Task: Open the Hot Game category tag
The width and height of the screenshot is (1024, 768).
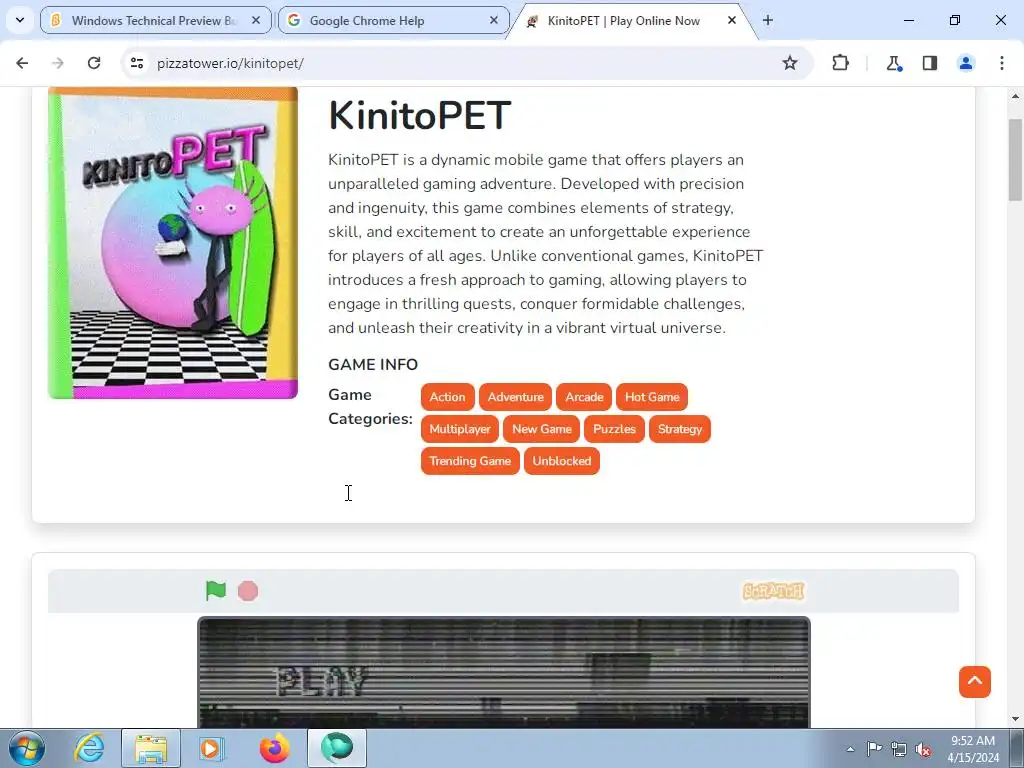Action: (x=652, y=397)
